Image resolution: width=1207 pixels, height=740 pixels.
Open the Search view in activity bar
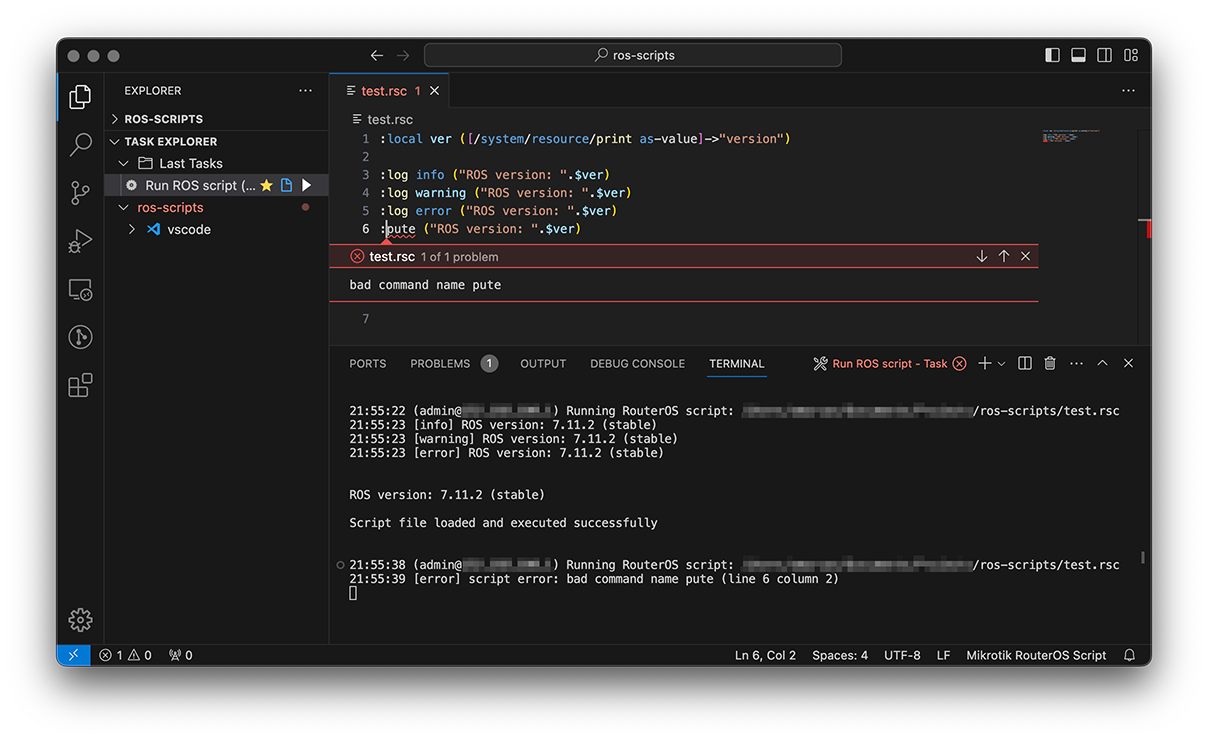80,145
